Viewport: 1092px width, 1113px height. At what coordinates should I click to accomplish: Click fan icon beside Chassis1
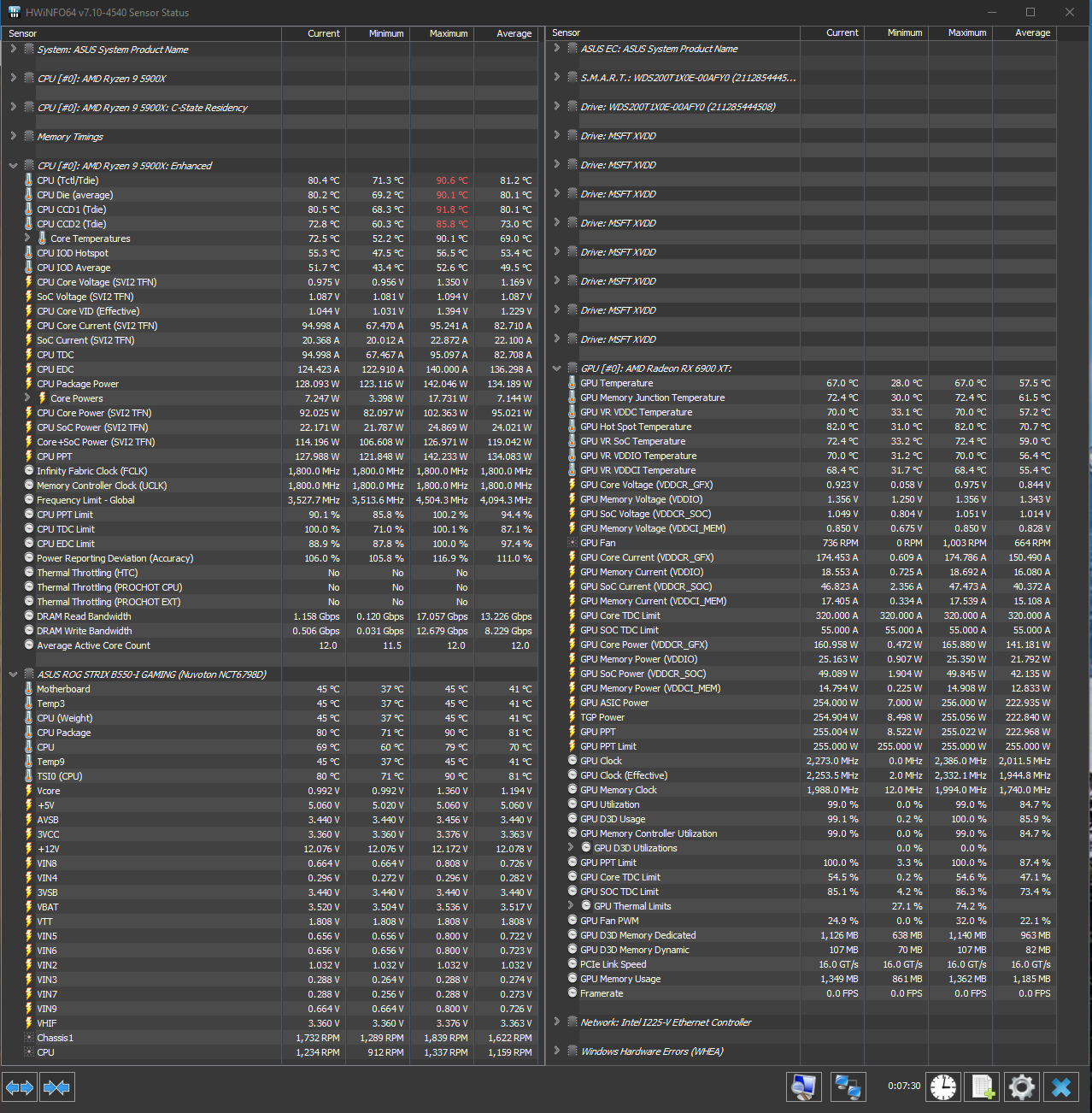(x=29, y=1038)
